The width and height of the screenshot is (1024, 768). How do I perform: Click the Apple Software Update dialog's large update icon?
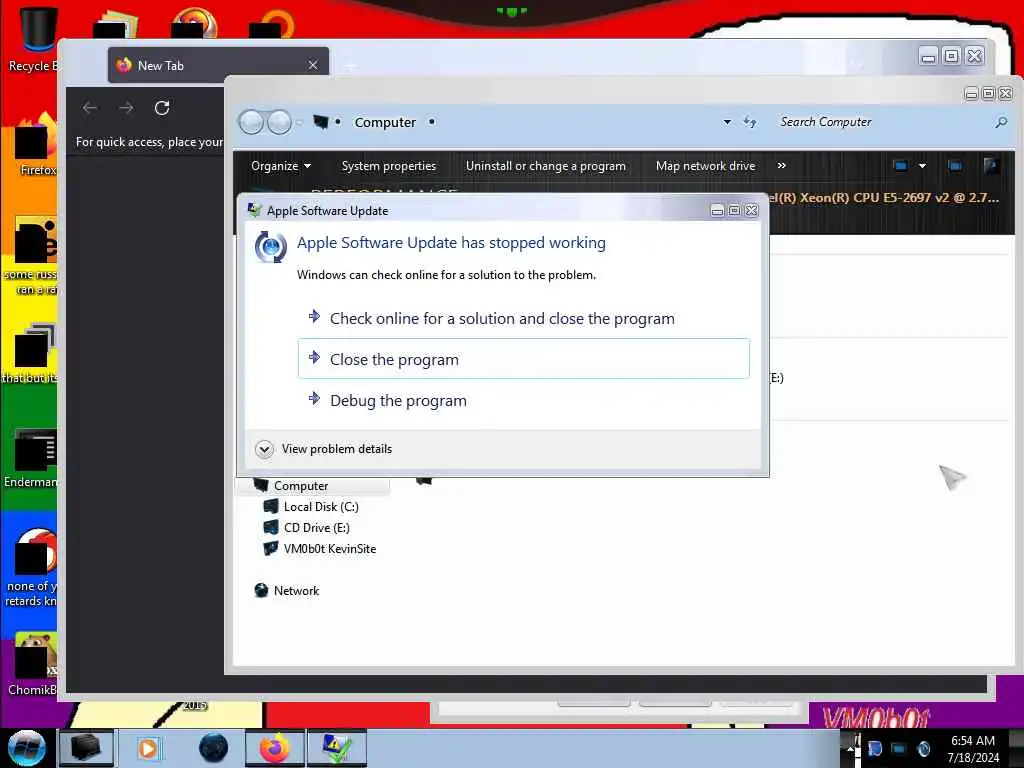270,247
